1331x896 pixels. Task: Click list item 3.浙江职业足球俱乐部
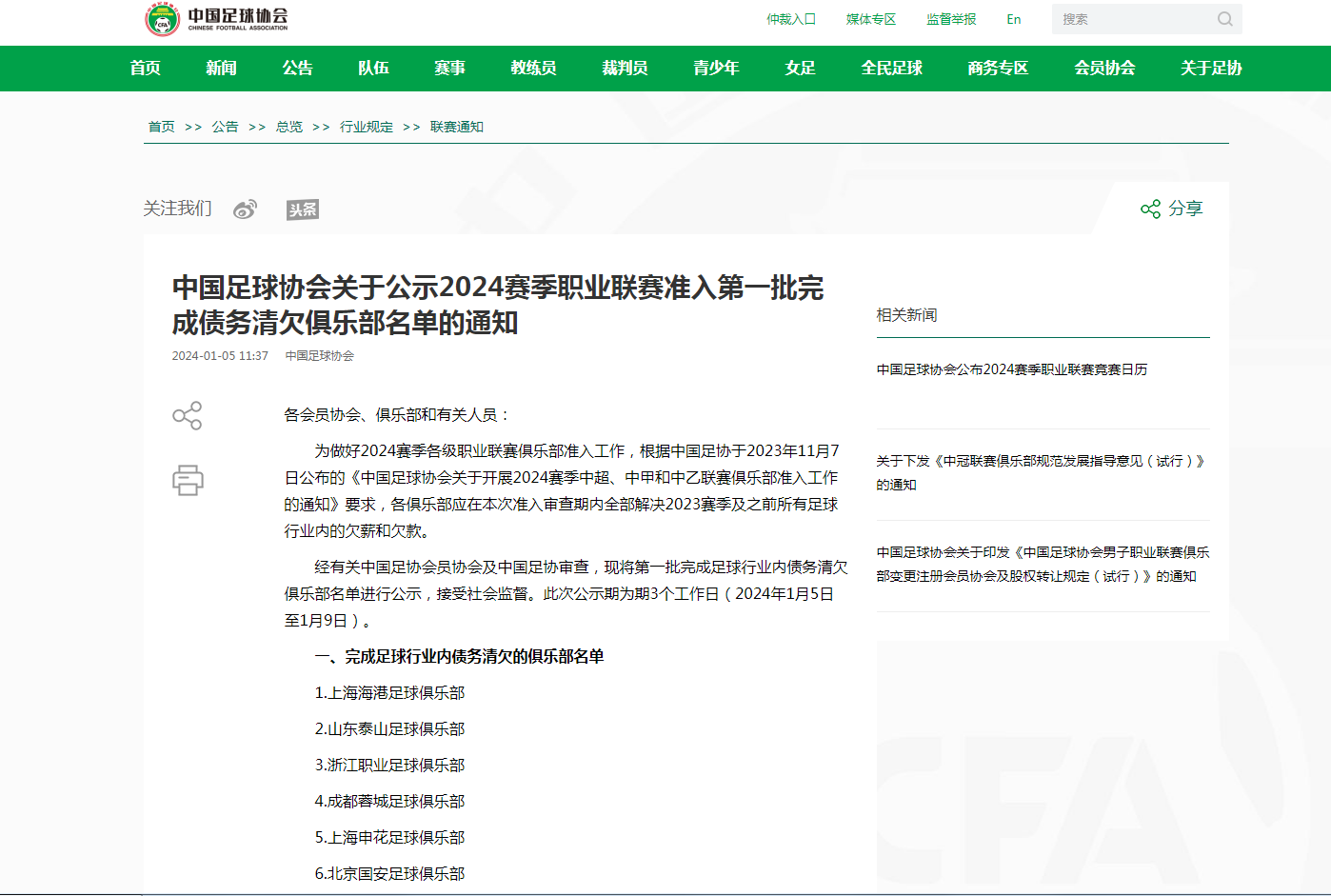(389, 766)
